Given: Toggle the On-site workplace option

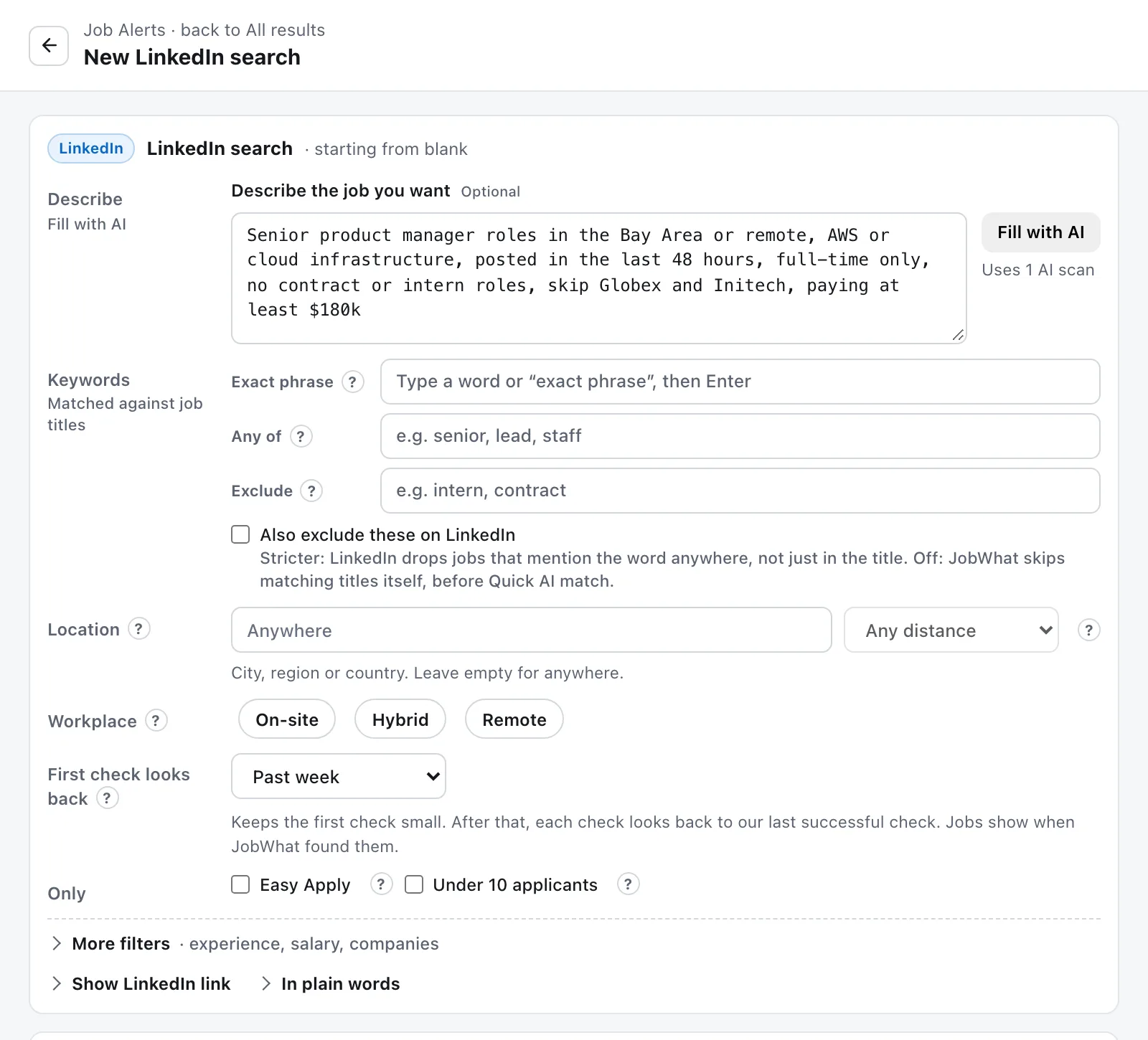Looking at the screenshot, I should point(287,719).
